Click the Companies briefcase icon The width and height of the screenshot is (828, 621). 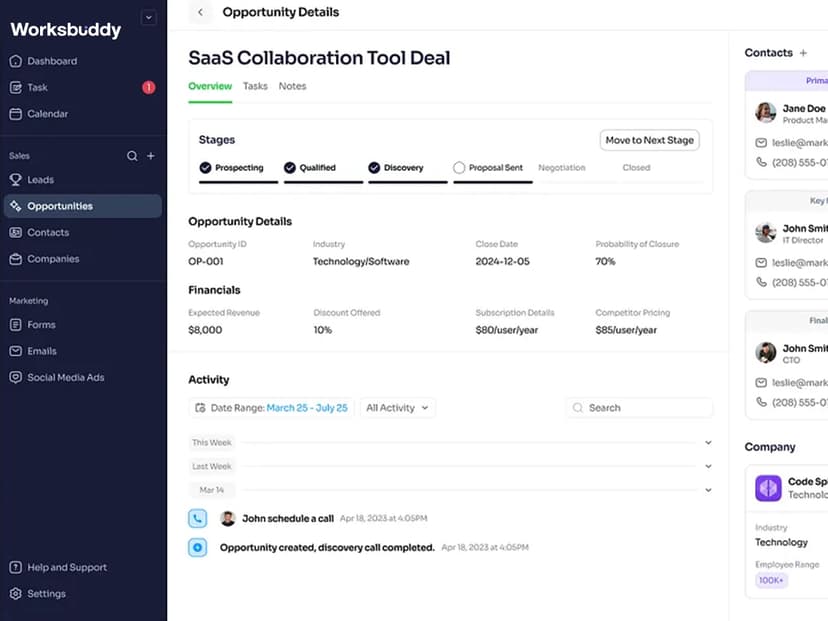click(16, 259)
